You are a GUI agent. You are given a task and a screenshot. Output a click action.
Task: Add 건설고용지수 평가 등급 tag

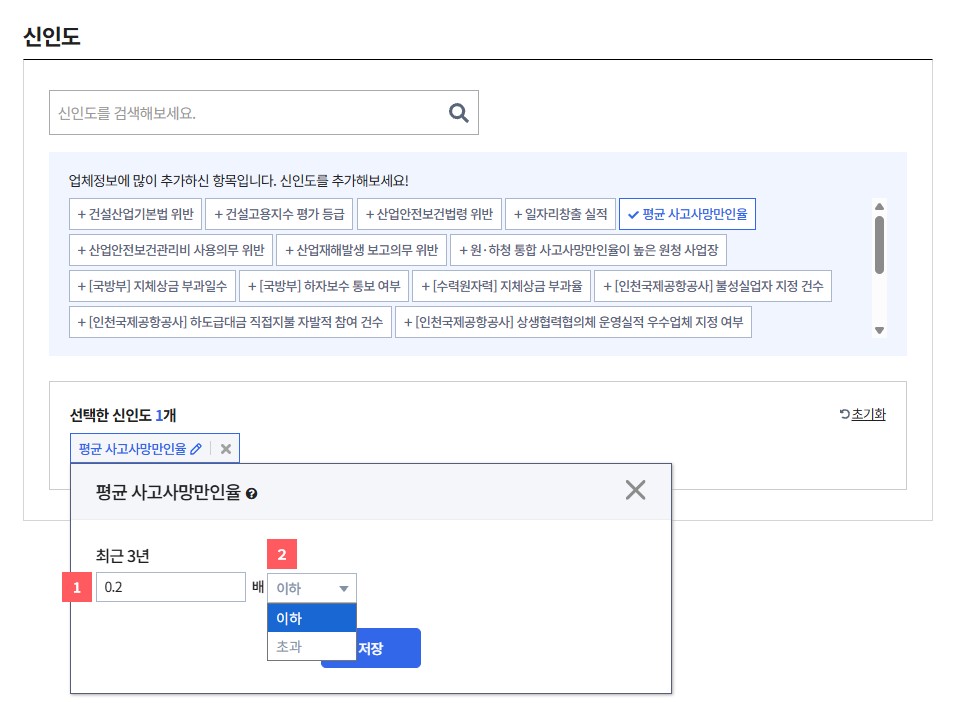(x=279, y=214)
